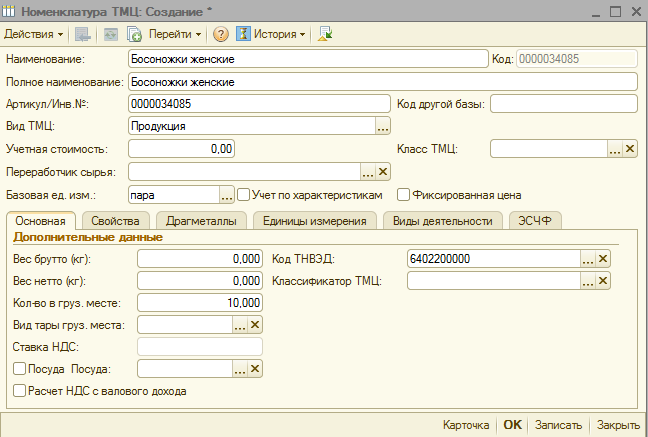Viewport: 648px width, 437px height.
Task: Click the hourglass History icon
Action: [243, 34]
